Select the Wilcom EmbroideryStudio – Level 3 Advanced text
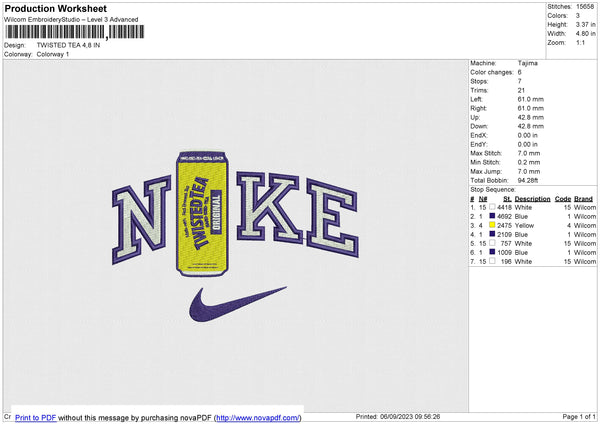This screenshot has height=424, width=600. tap(71, 20)
